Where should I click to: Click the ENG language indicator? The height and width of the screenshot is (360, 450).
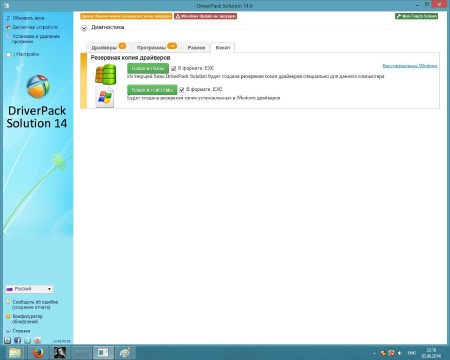click(x=412, y=353)
